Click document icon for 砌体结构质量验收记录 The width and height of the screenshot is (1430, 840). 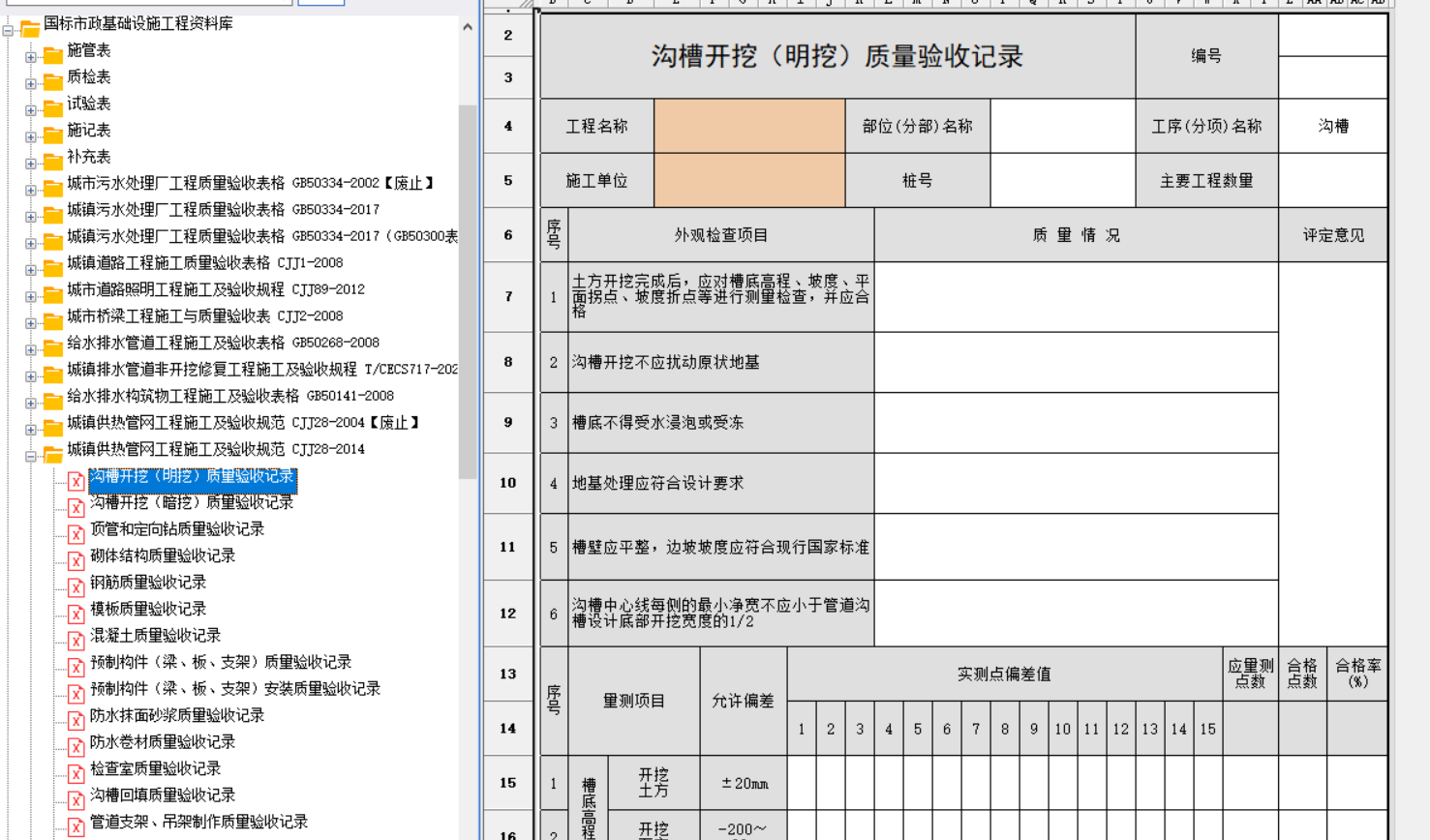(x=76, y=559)
